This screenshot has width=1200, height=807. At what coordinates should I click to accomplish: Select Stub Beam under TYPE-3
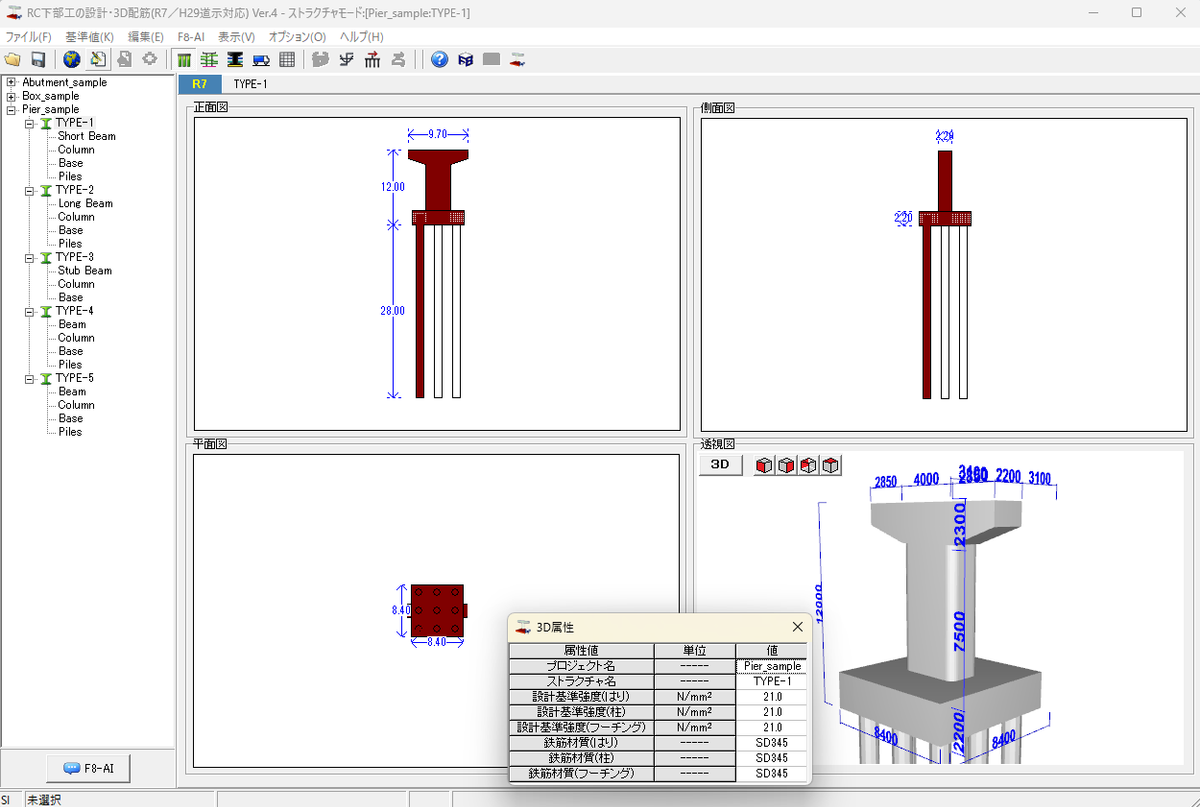84,270
